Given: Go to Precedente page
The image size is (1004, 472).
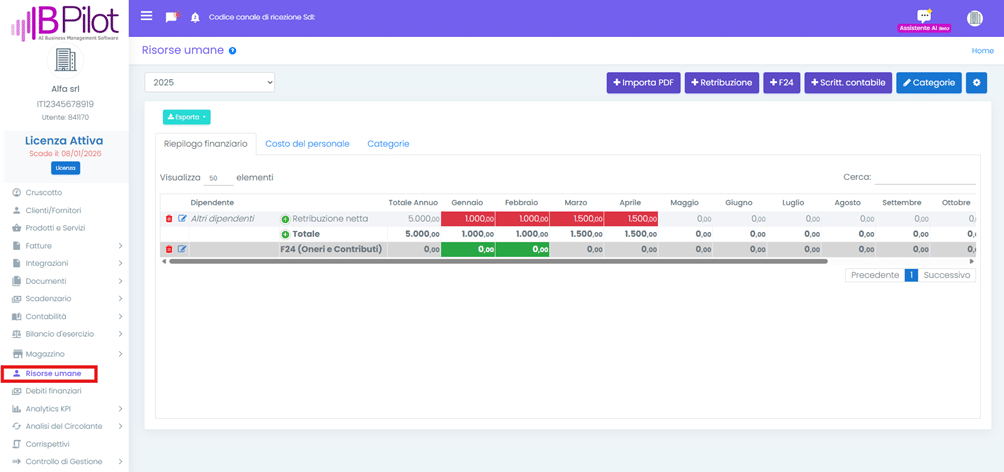Looking at the screenshot, I should tap(875, 275).
